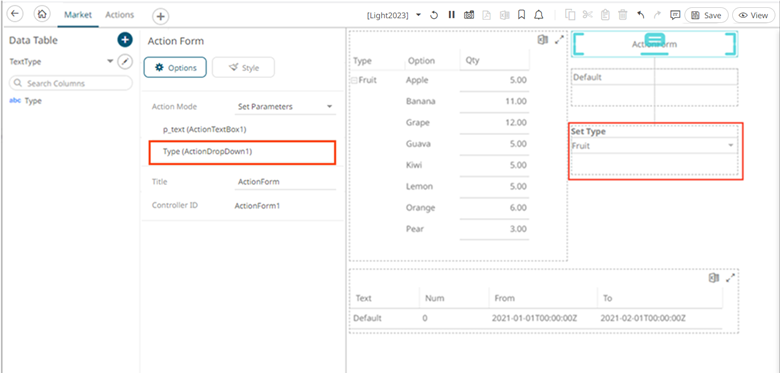Click the copy icon in toolbar
This screenshot has height=373, width=780.
tap(570, 15)
